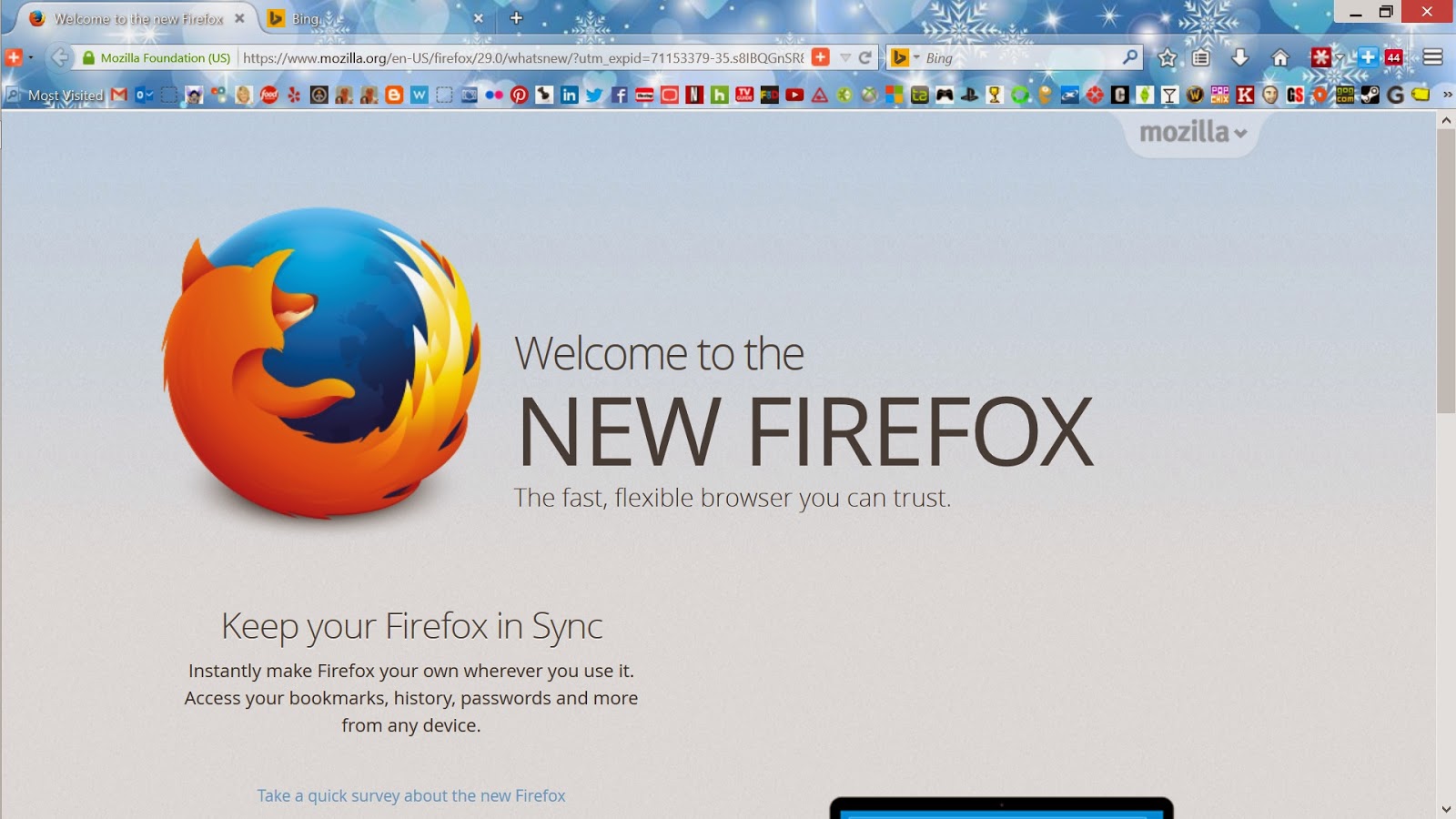Open the Outlook bookmark icon
This screenshot has width=1456, height=819.
pyautogui.click(x=144, y=95)
